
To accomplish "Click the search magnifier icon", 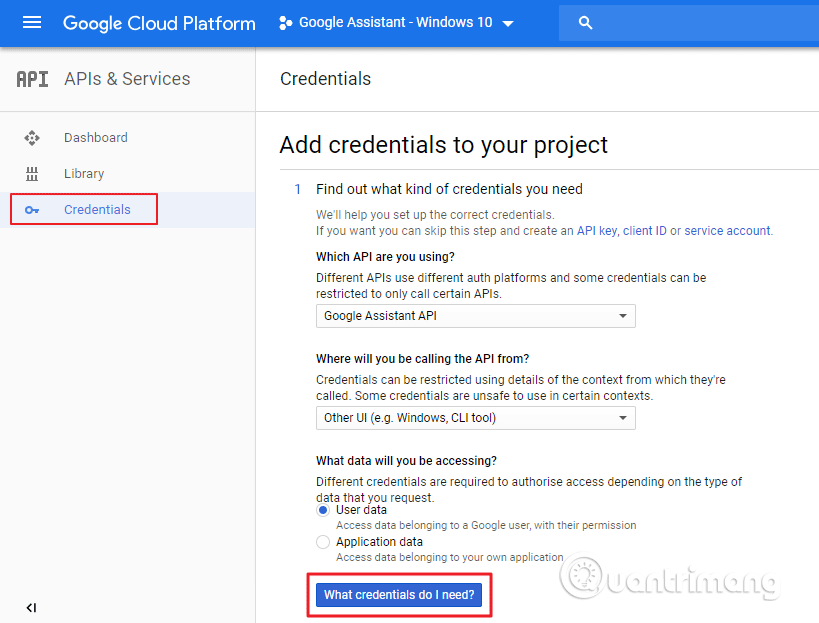I will [x=585, y=22].
